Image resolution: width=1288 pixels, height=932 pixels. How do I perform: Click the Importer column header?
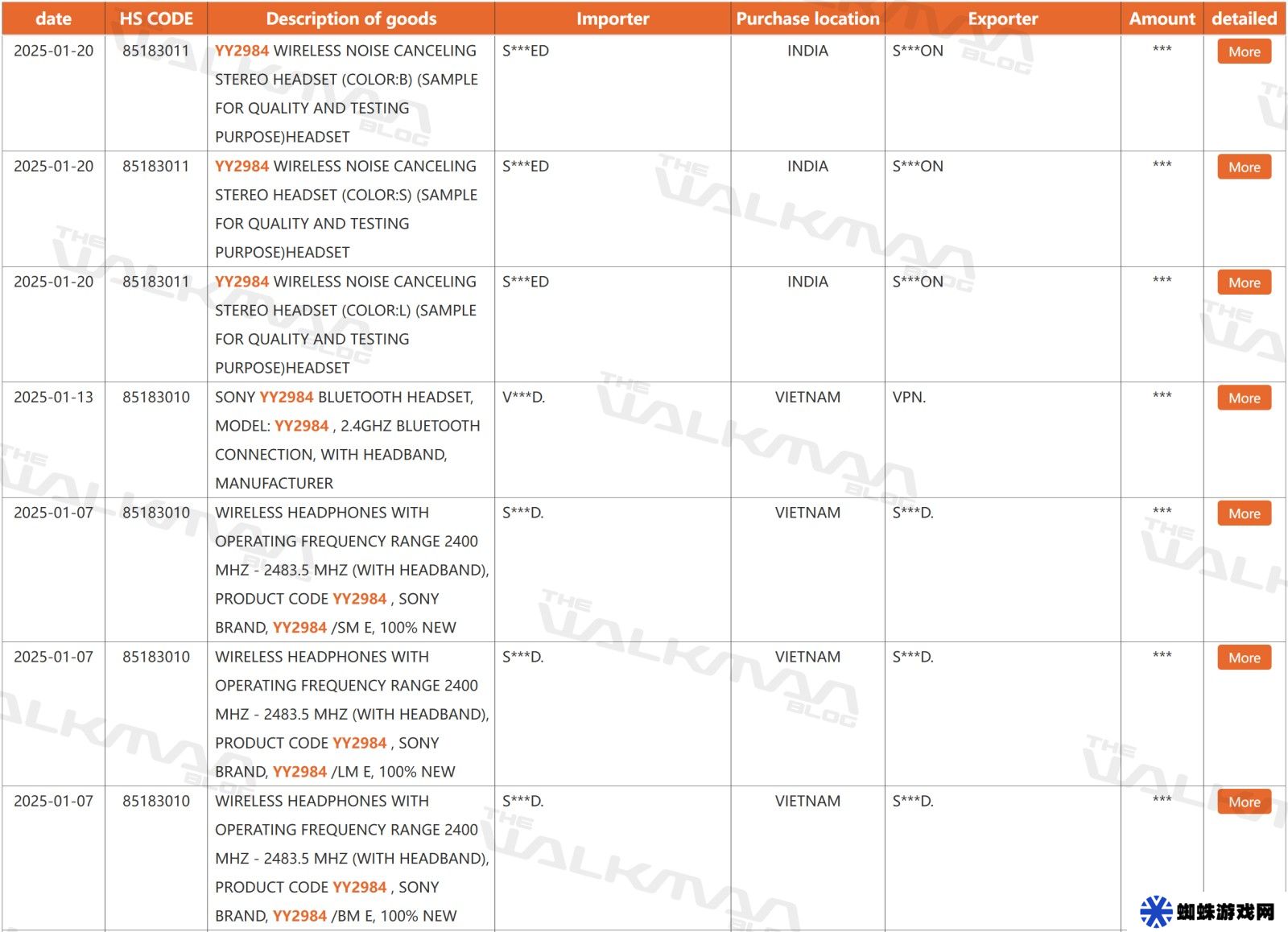pos(613,19)
